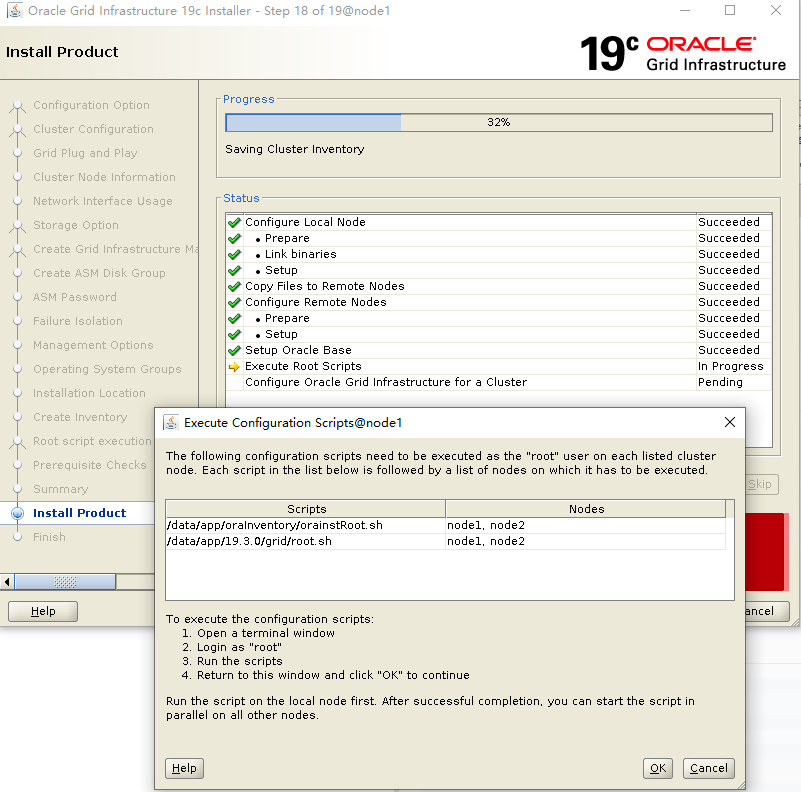The image size is (801, 792).
Task: Click the Oracle Grid Infrastructure 19c logo
Action: (683, 54)
